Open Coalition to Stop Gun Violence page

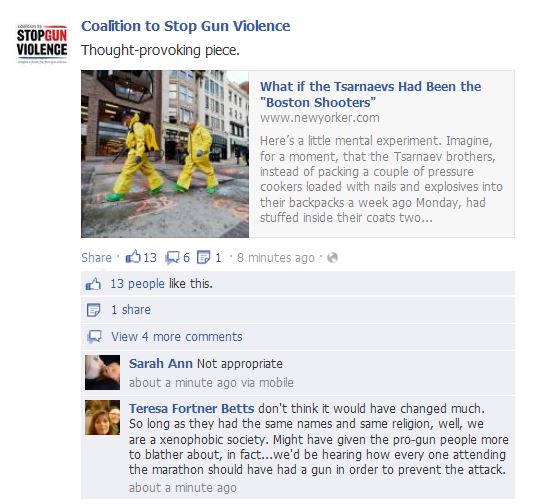point(186,26)
